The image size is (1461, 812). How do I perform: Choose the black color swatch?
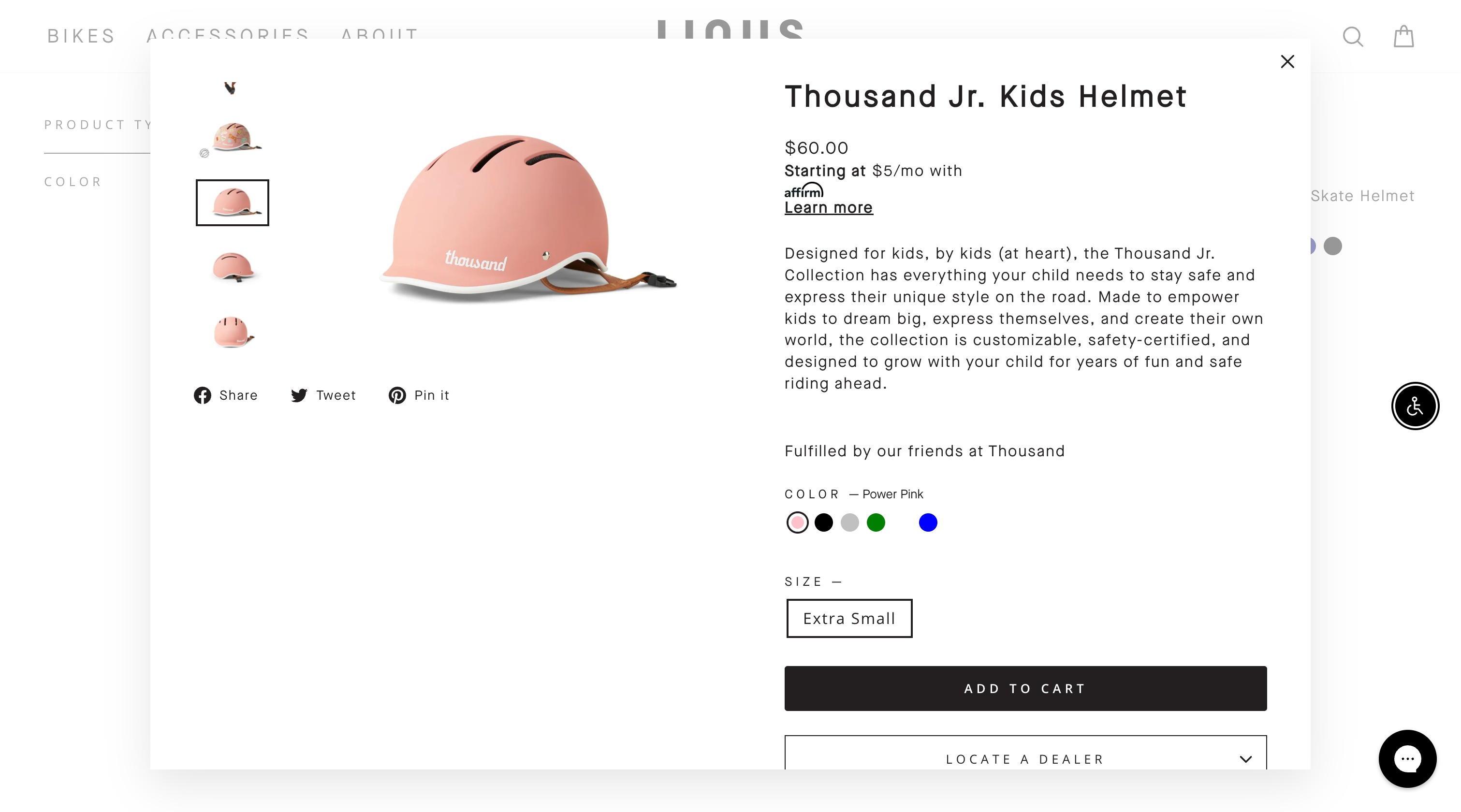[x=823, y=522]
